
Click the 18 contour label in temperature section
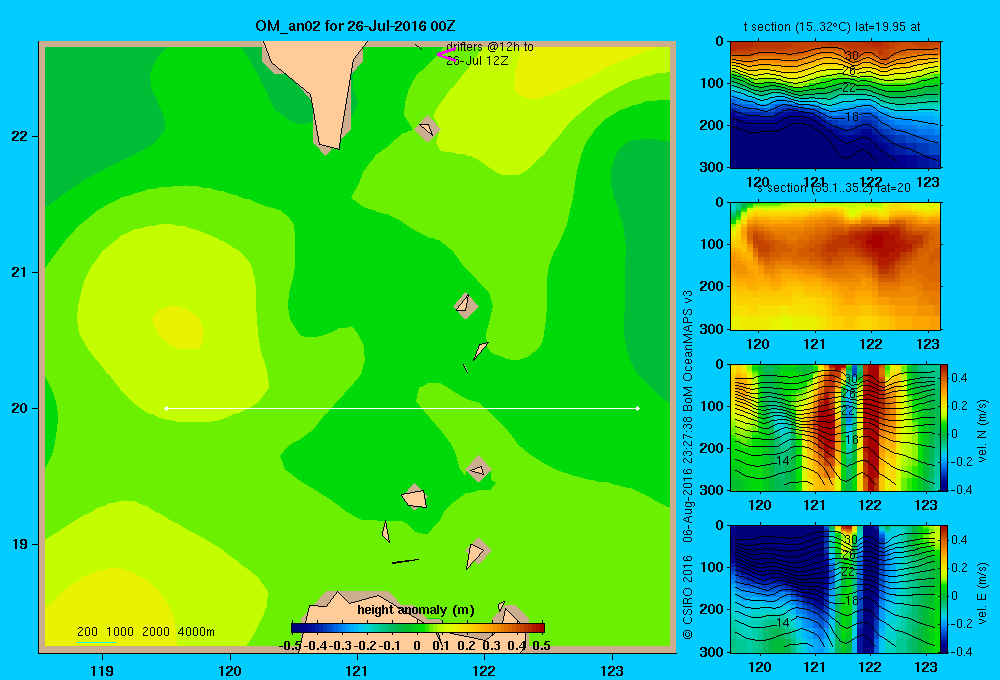tap(851, 117)
